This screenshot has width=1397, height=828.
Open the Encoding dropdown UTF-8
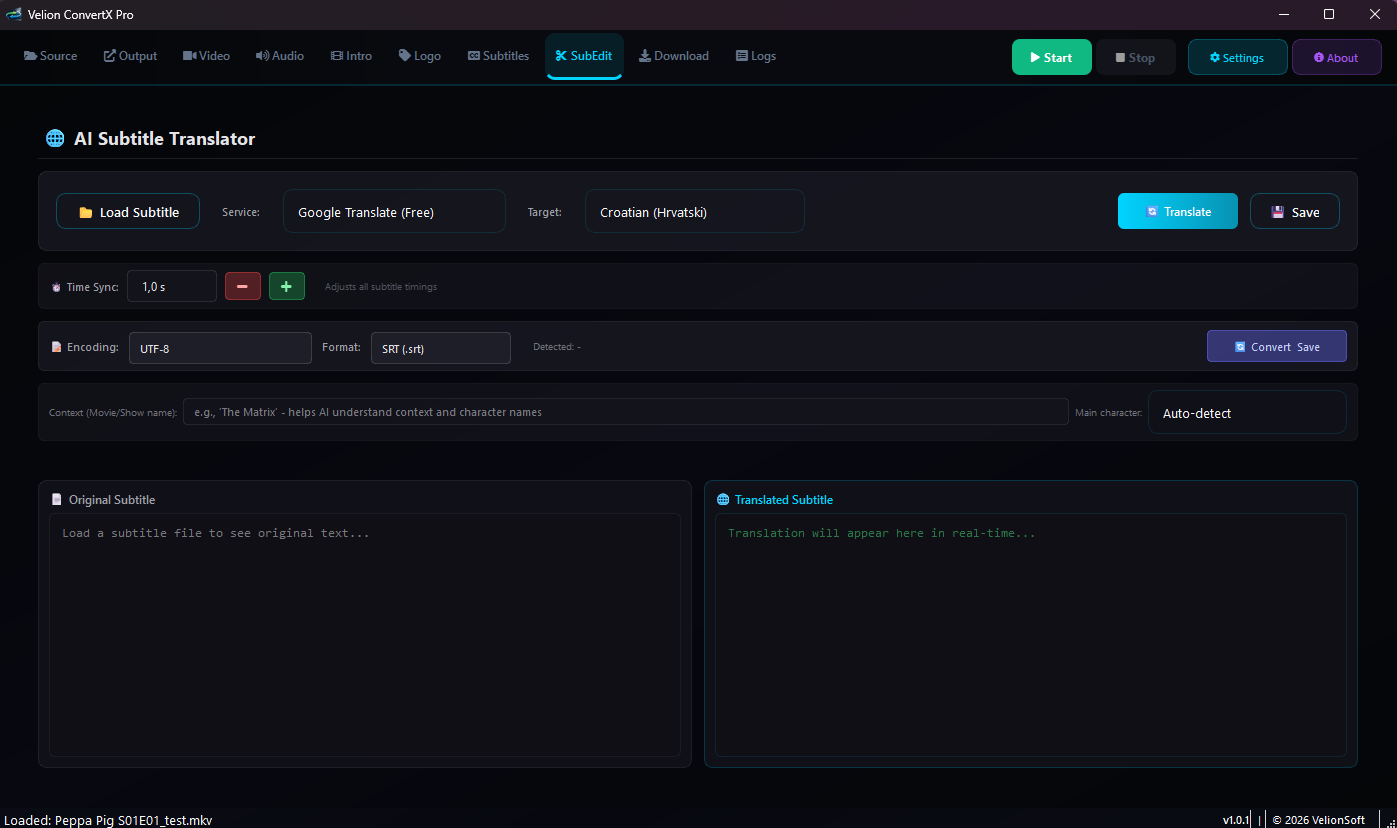[220, 348]
